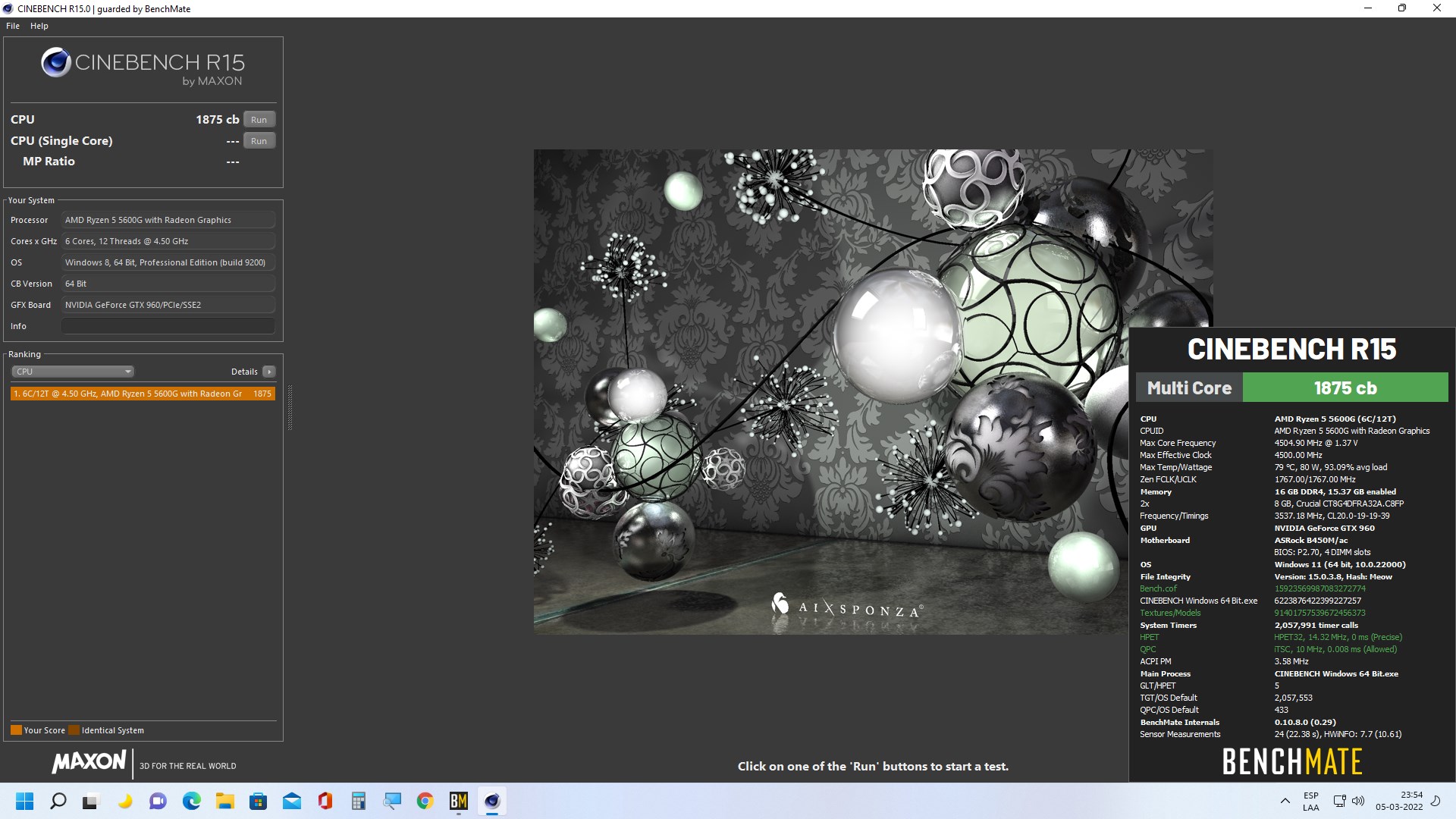Viewport: 1456px width, 819px height.
Task: Minimize the Cinebench window
Action: [x=1368, y=8]
